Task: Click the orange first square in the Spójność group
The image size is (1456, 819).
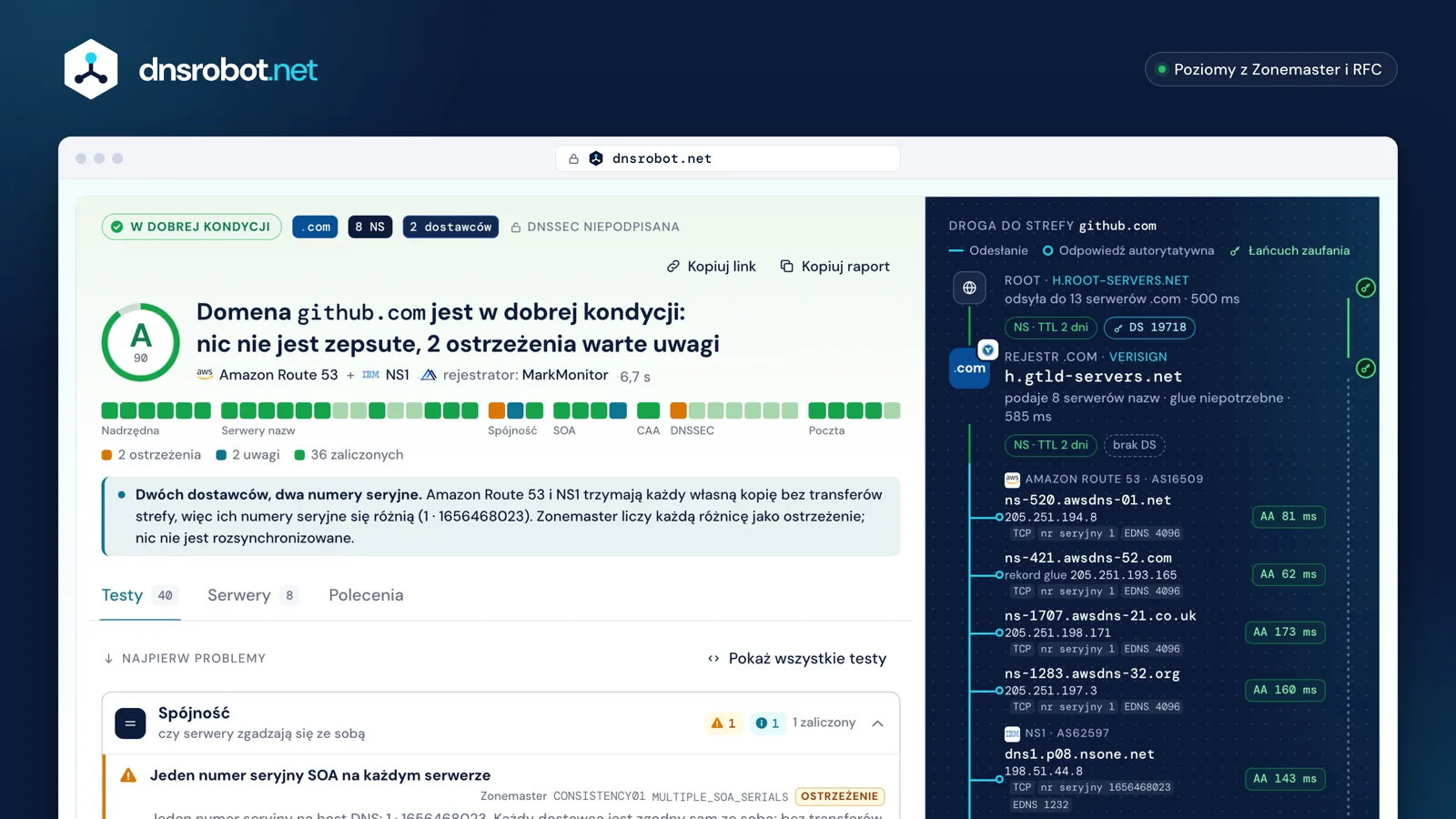Action: (x=497, y=410)
